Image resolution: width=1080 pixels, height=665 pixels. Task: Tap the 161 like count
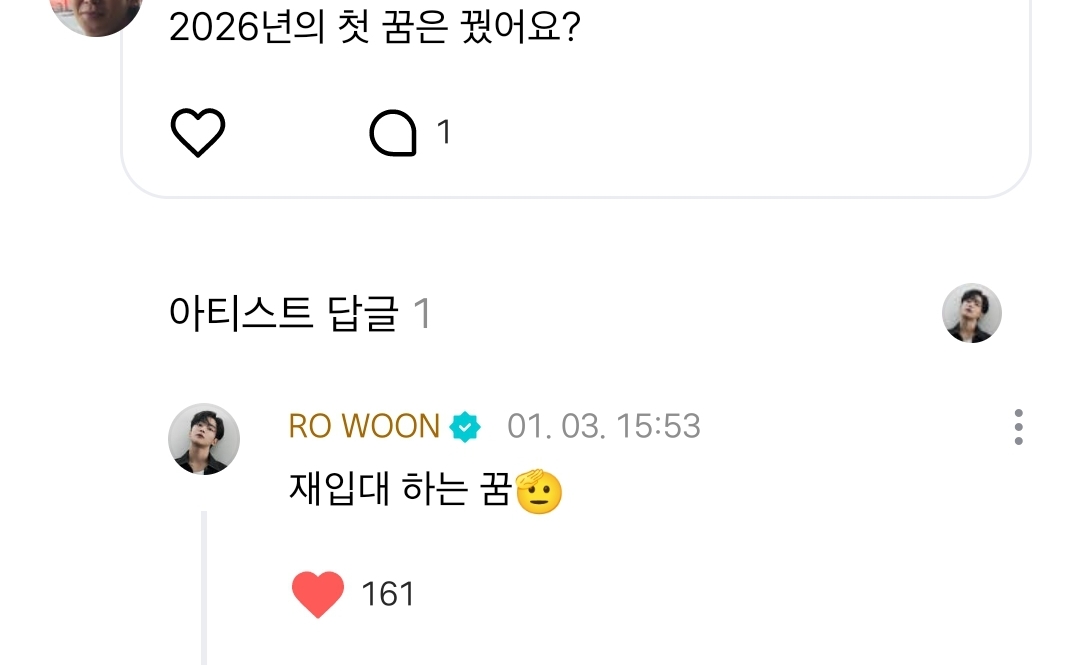click(x=388, y=594)
